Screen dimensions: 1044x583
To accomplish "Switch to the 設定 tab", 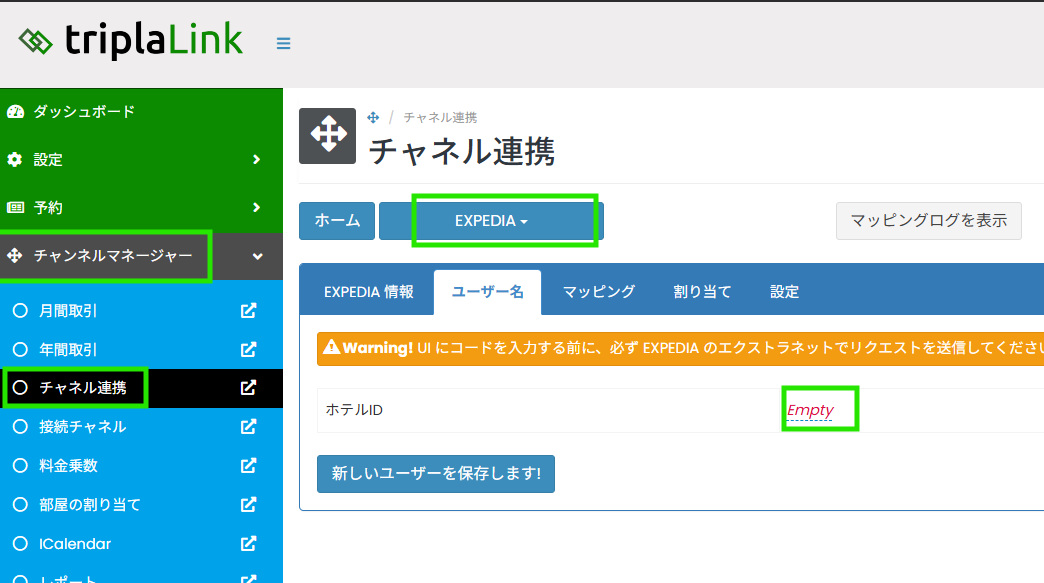I will pos(784,292).
